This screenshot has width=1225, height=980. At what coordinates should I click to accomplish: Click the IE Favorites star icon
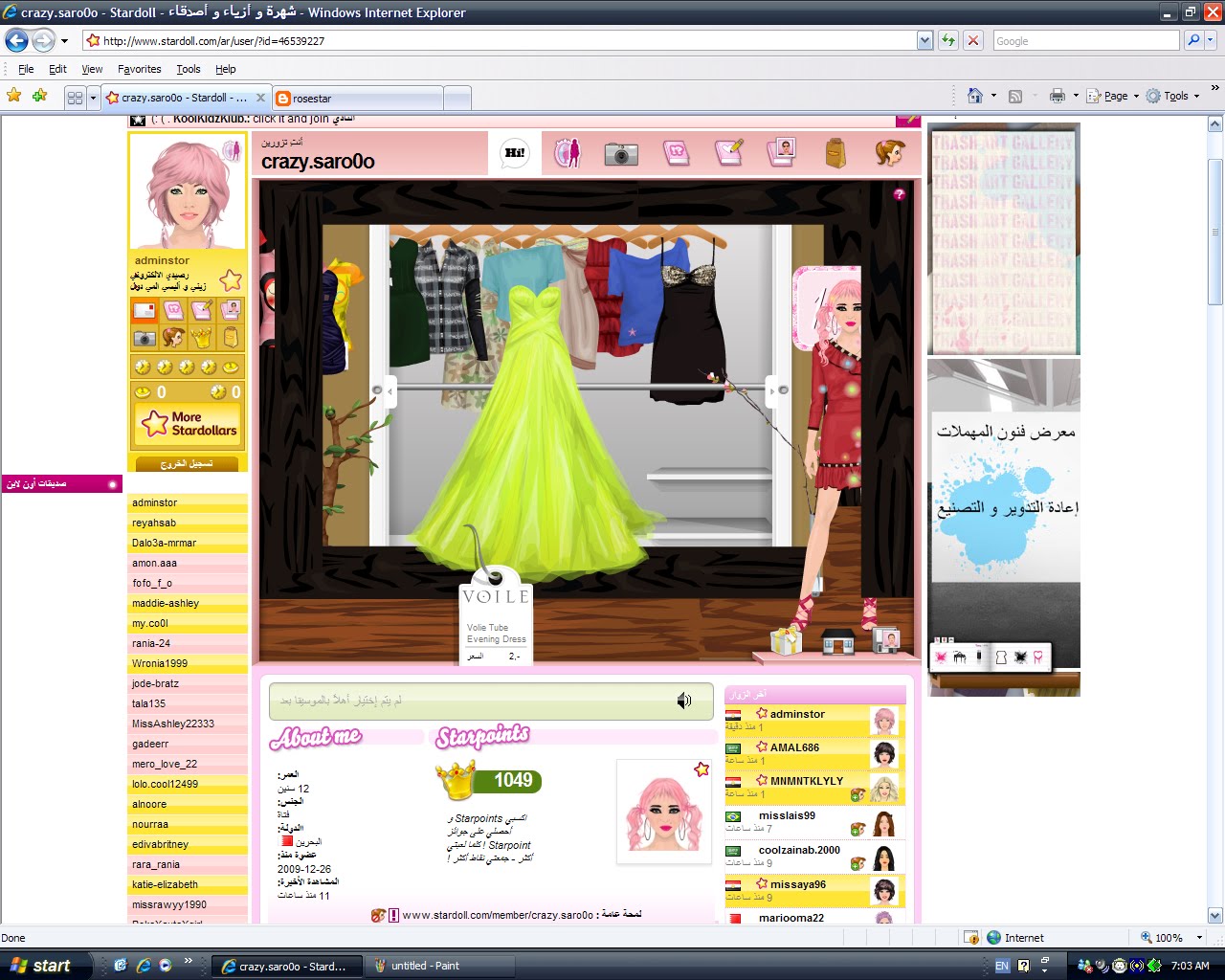[x=14, y=96]
